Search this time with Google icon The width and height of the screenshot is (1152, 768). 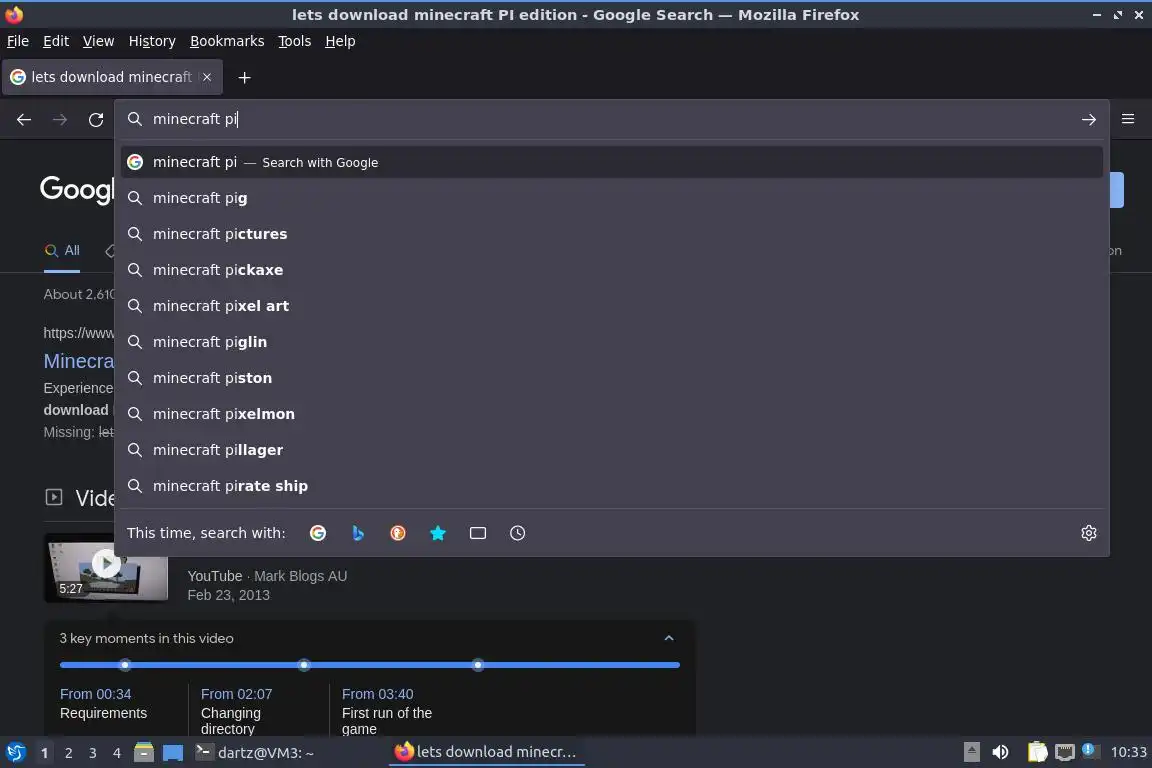coord(318,533)
